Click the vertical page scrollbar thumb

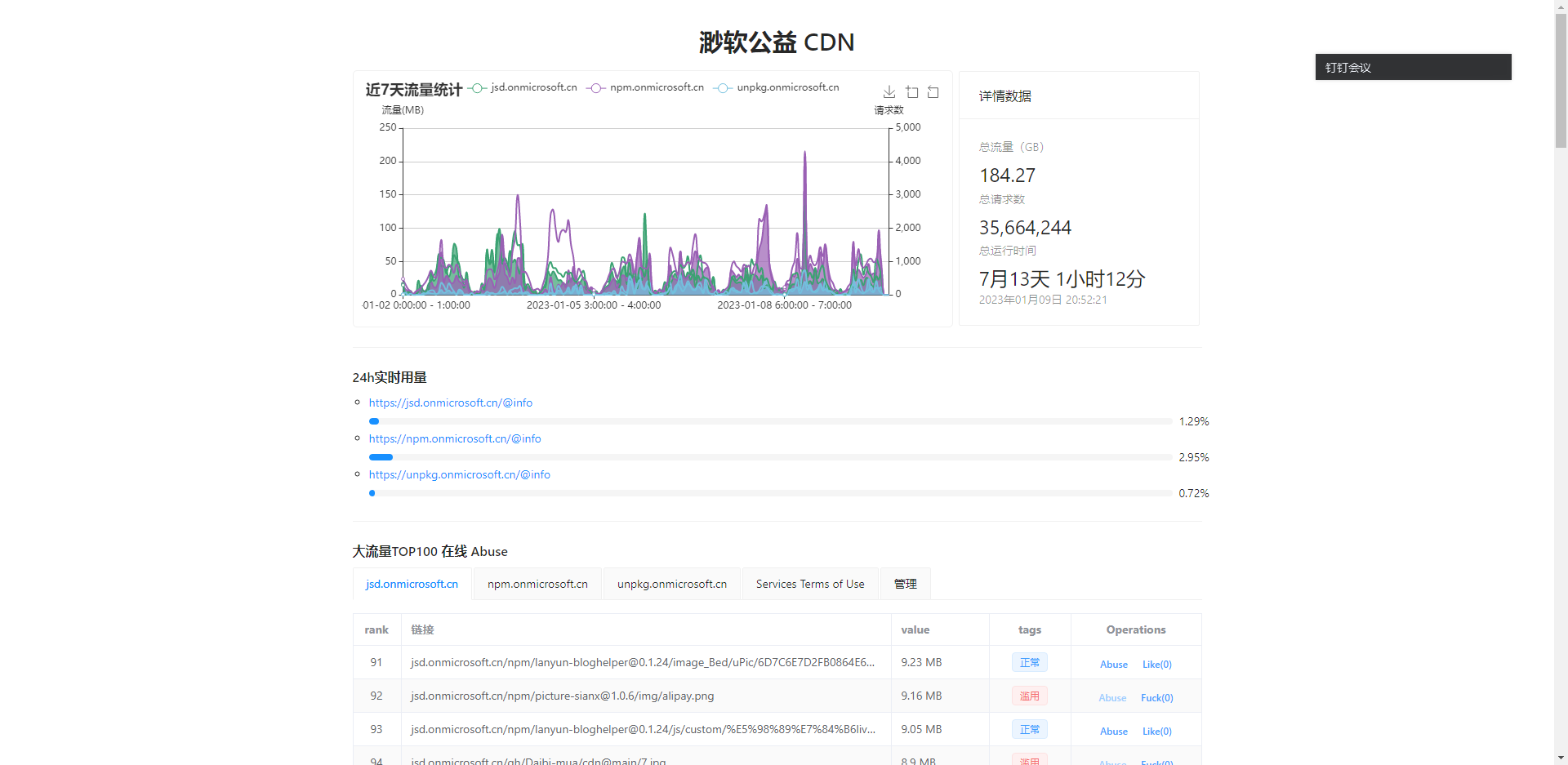(1561, 80)
